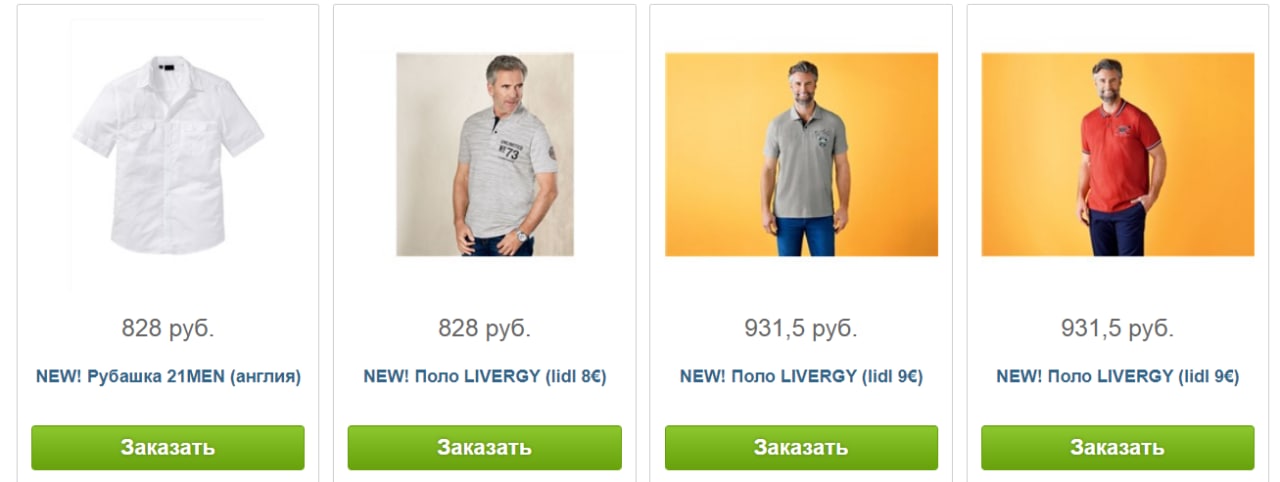
Task: View the plain grey polo on orange background
Action: pos(801,155)
